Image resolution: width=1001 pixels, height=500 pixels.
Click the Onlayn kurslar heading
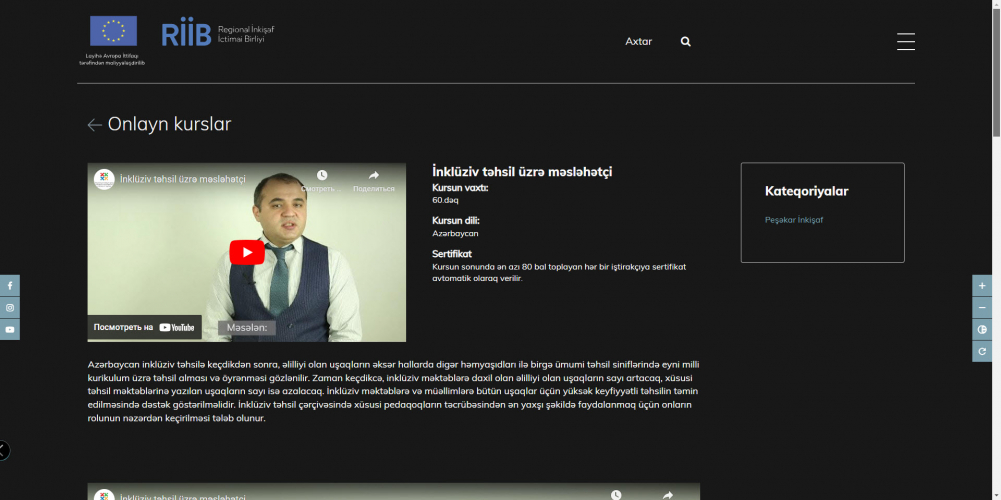click(x=169, y=124)
